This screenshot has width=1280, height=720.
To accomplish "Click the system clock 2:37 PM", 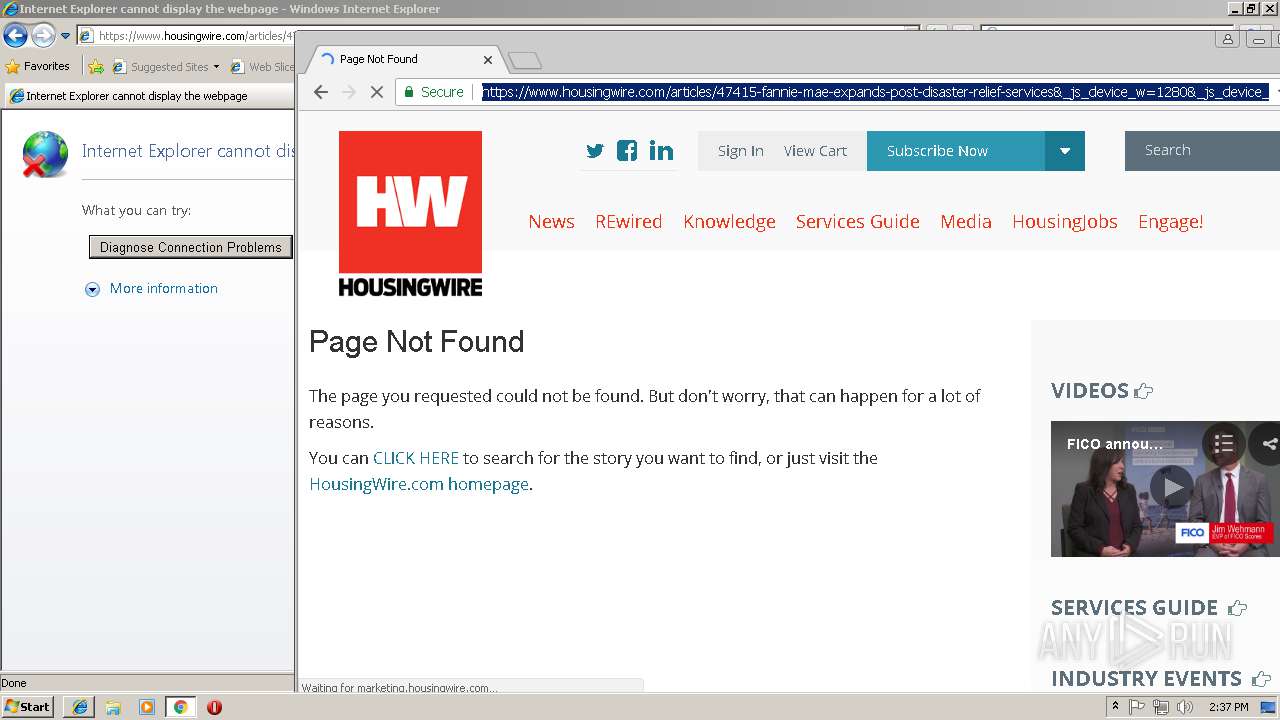I will [x=1228, y=707].
